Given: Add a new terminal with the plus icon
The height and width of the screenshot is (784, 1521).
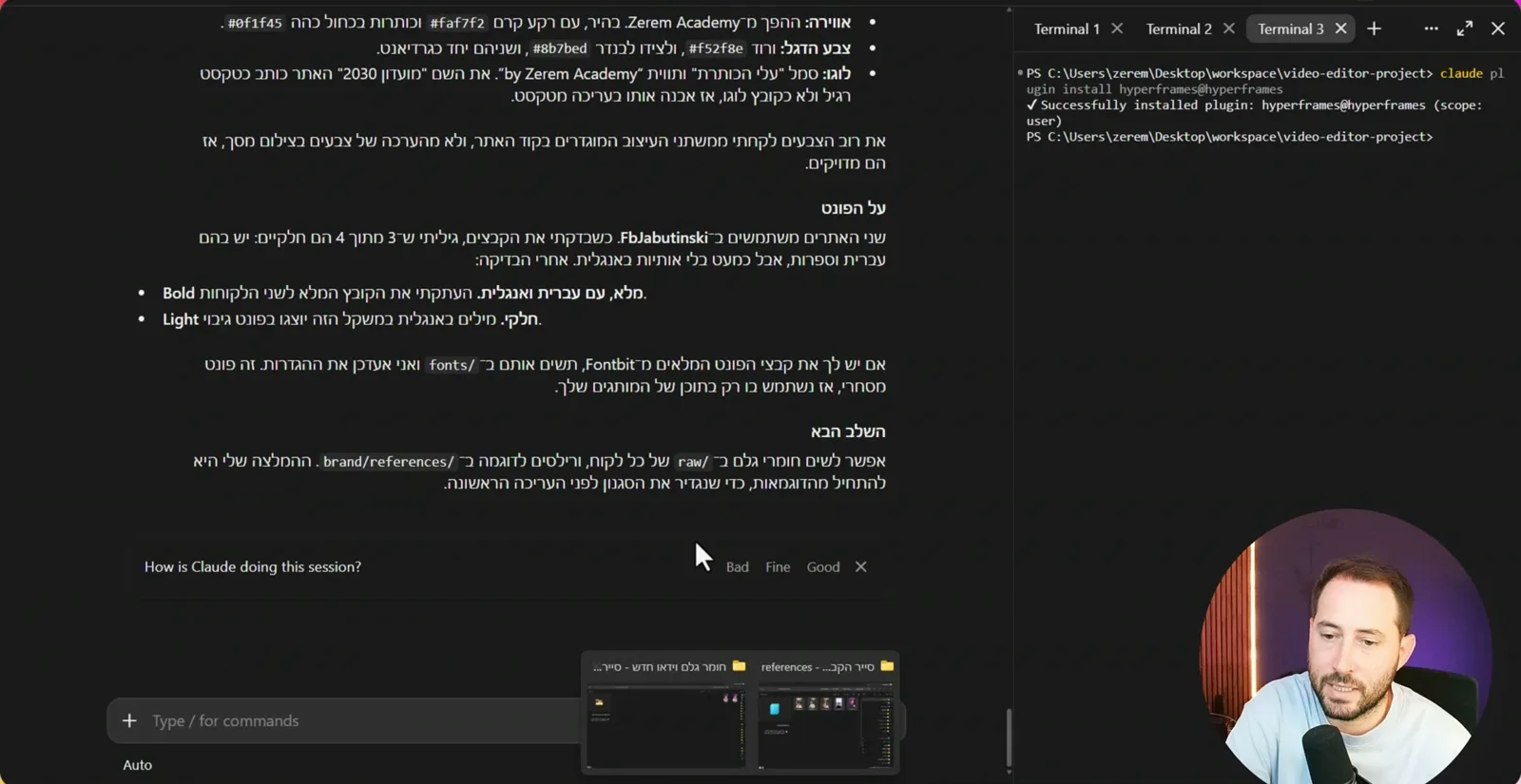Looking at the screenshot, I should (1374, 29).
